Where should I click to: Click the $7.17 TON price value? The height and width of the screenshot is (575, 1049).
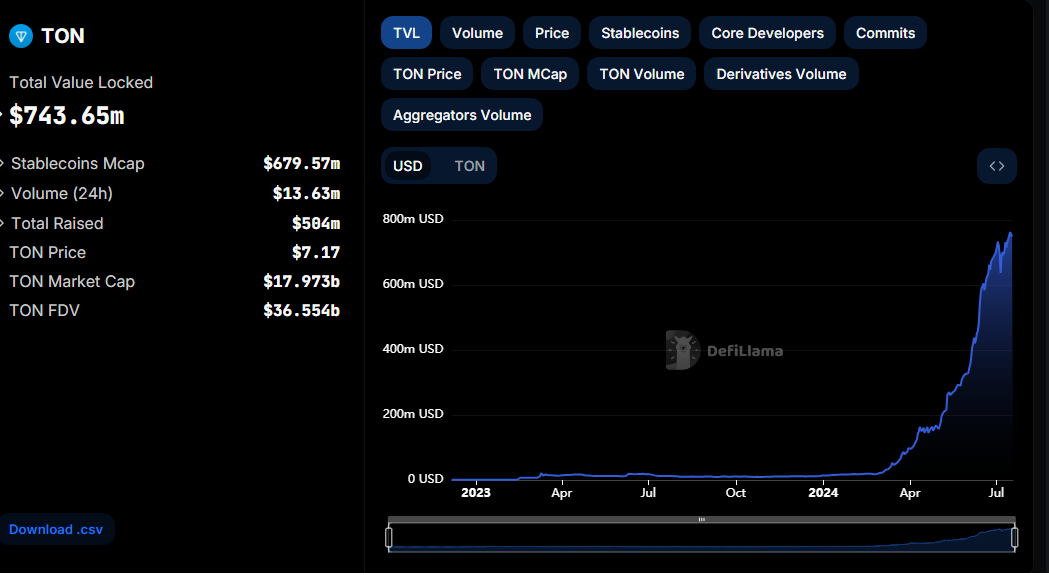pyautogui.click(x=316, y=252)
